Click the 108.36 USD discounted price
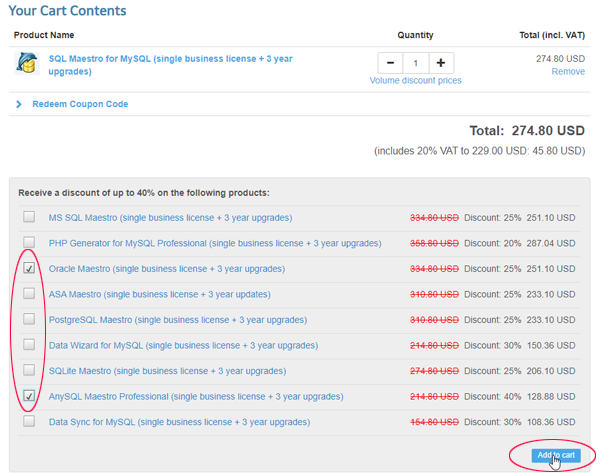The width and height of the screenshot is (600, 473). click(x=551, y=422)
